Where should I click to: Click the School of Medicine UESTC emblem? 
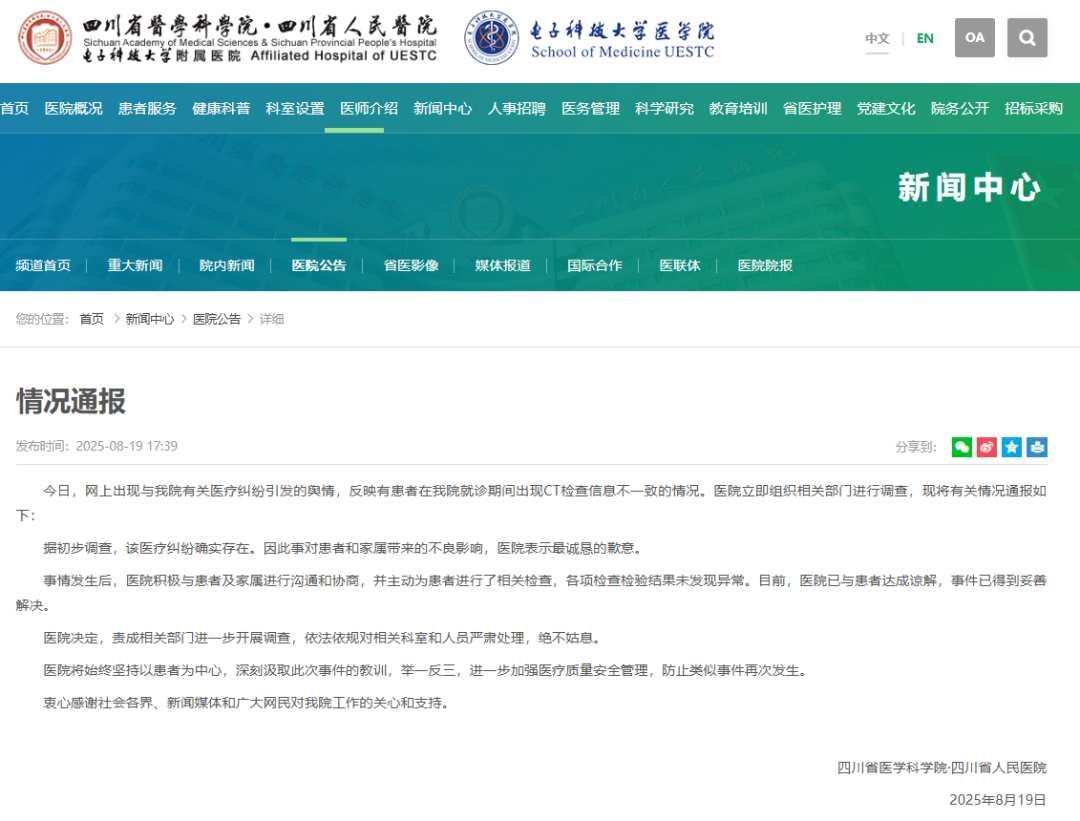[491, 38]
